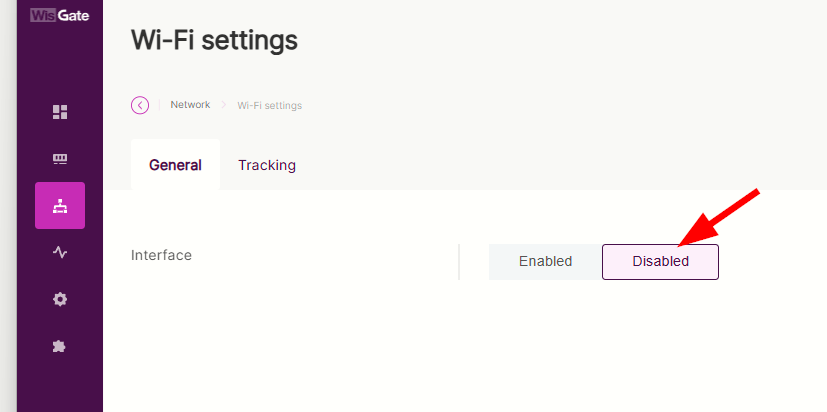This screenshot has width=827, height=412.
Task: Open the LoRa gateway sidebar icon
Action: [60, 159]
